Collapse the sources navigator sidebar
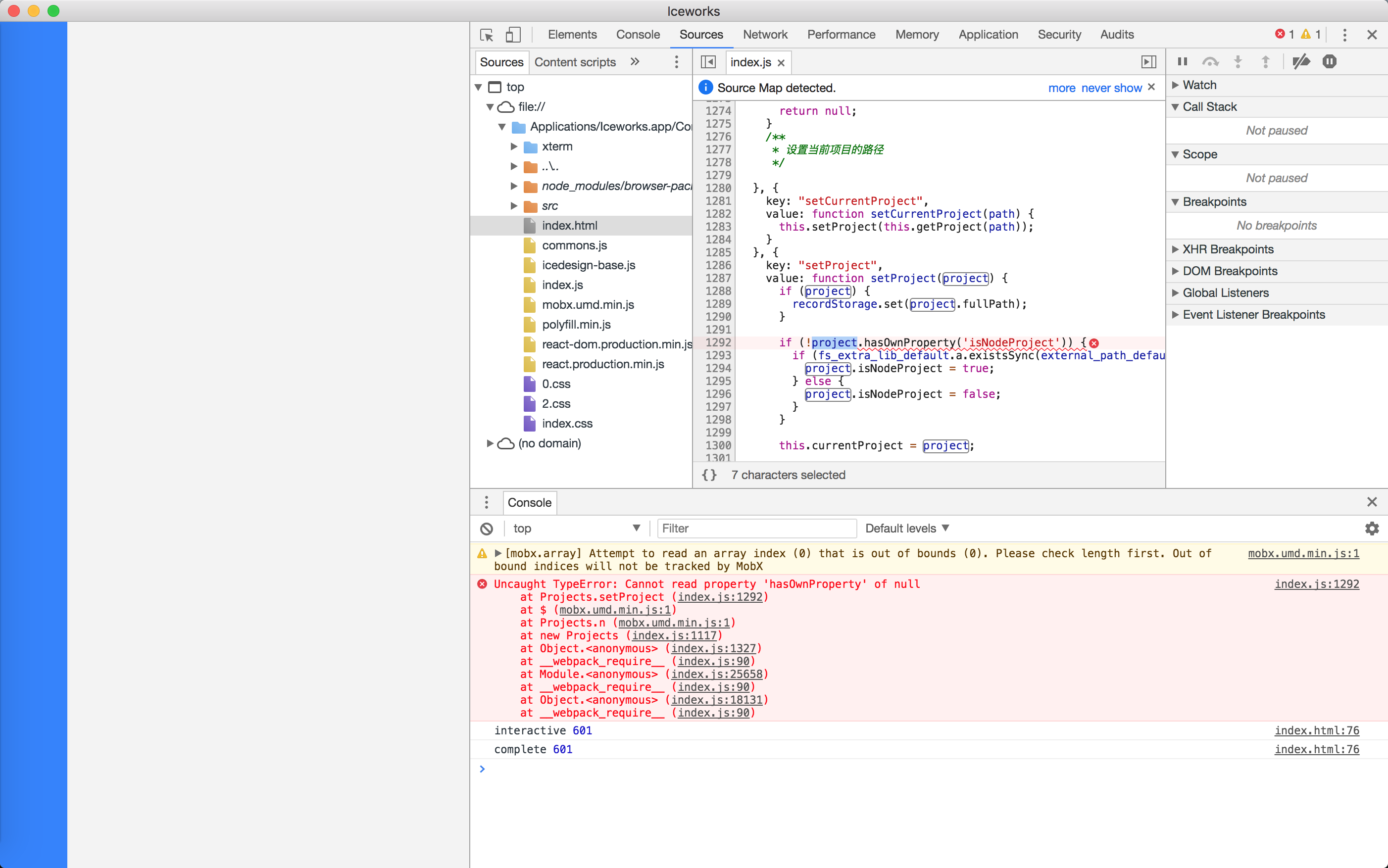The width and height of the screenshot is (1388, 868). coord(708,61)
